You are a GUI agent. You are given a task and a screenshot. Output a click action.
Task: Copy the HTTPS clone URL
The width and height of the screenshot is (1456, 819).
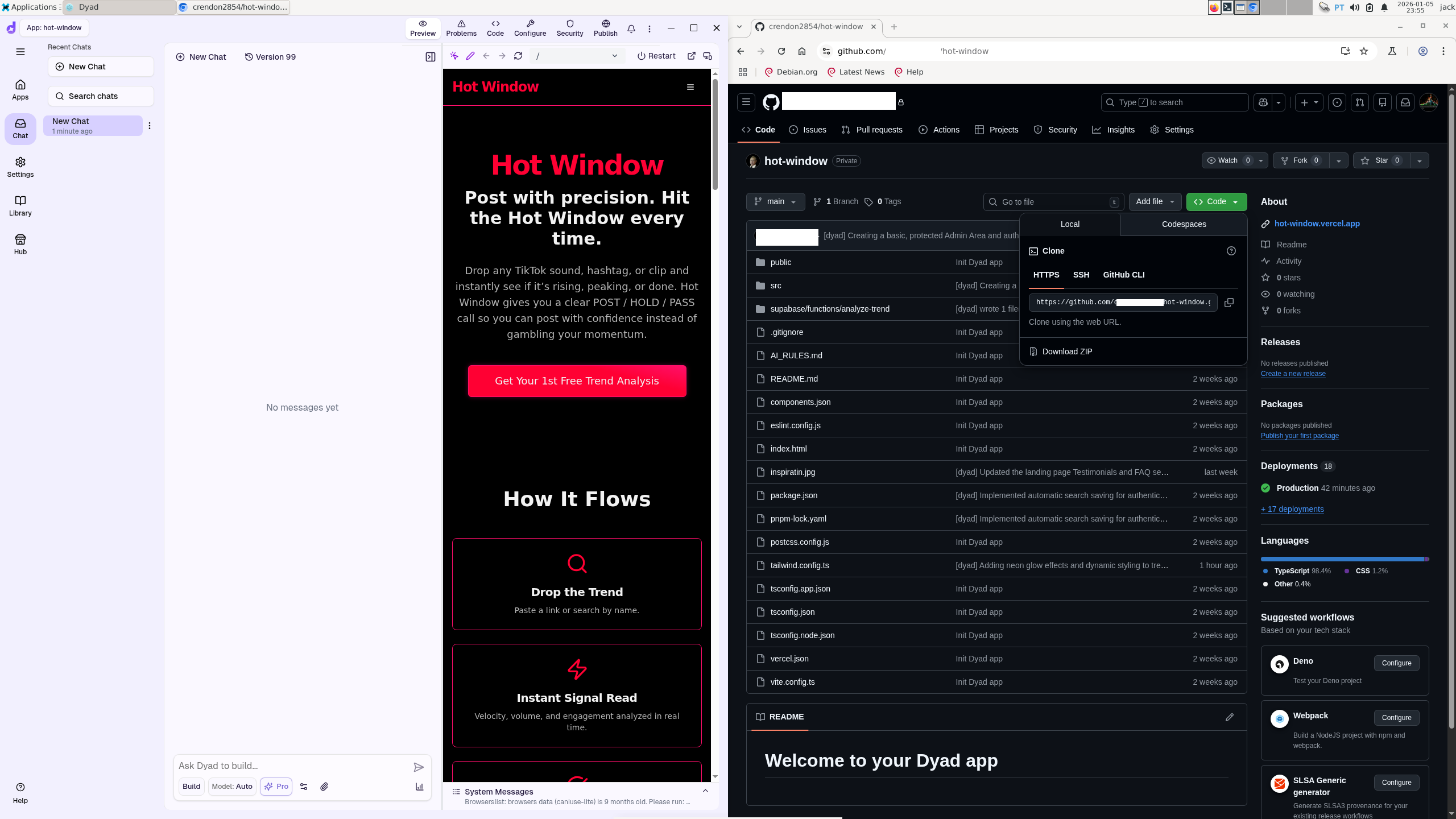point(1229,303)
